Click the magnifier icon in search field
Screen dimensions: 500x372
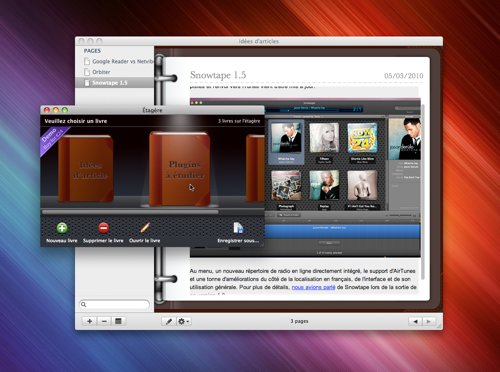coord(84,304)
